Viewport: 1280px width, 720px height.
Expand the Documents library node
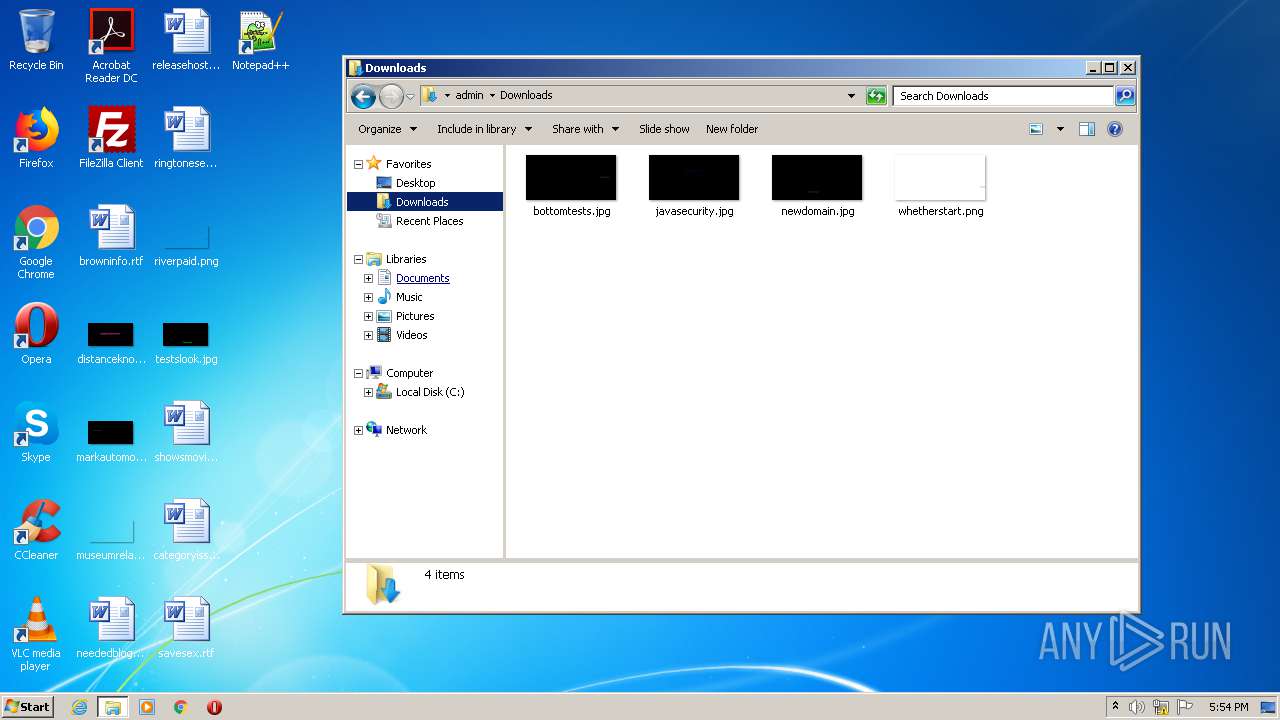[x=368, y=278]
